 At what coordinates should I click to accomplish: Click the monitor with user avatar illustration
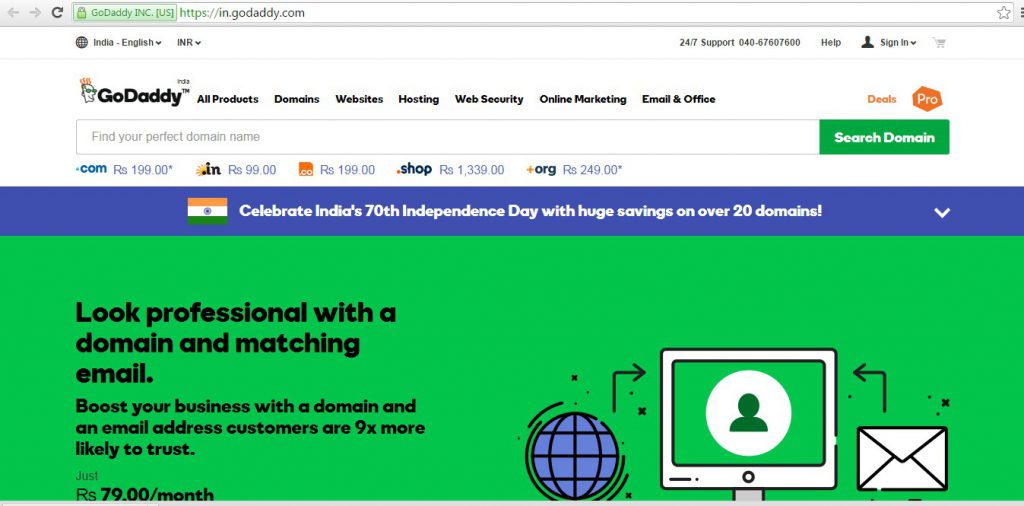748,419
